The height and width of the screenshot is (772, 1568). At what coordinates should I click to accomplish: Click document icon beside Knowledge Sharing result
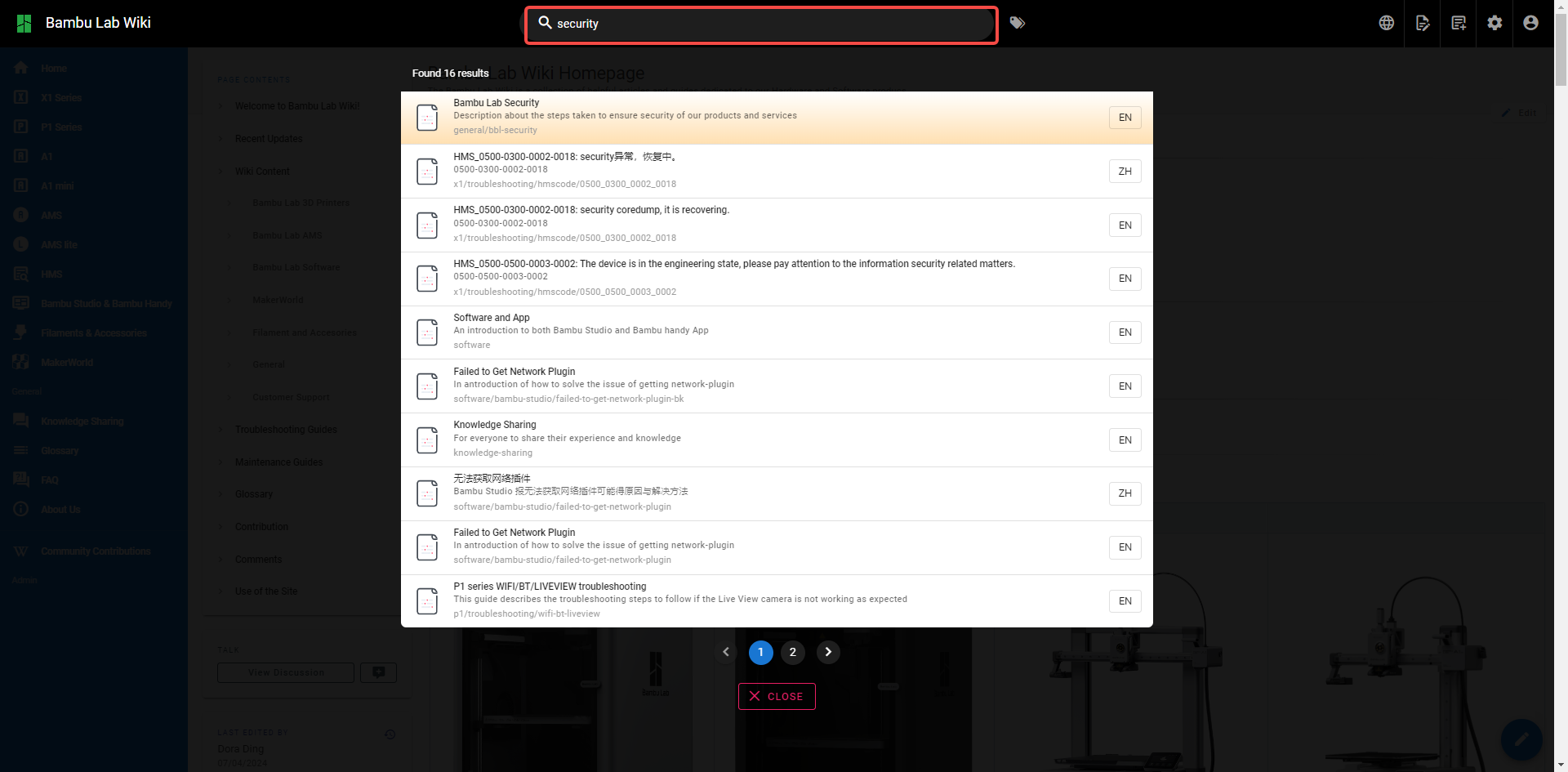point(427,440)
